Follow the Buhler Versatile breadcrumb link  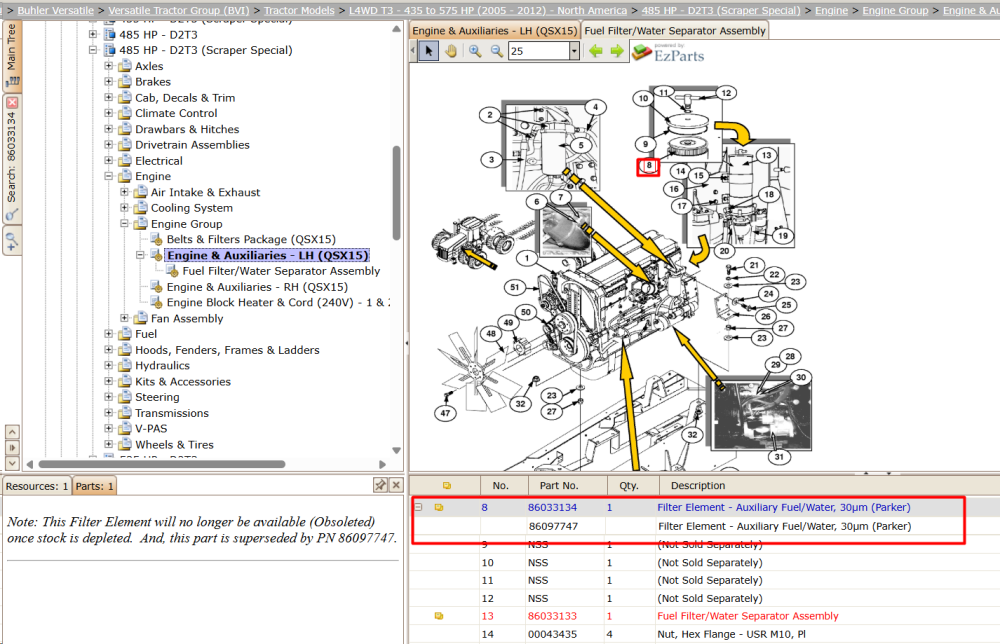tap(55, 10)
